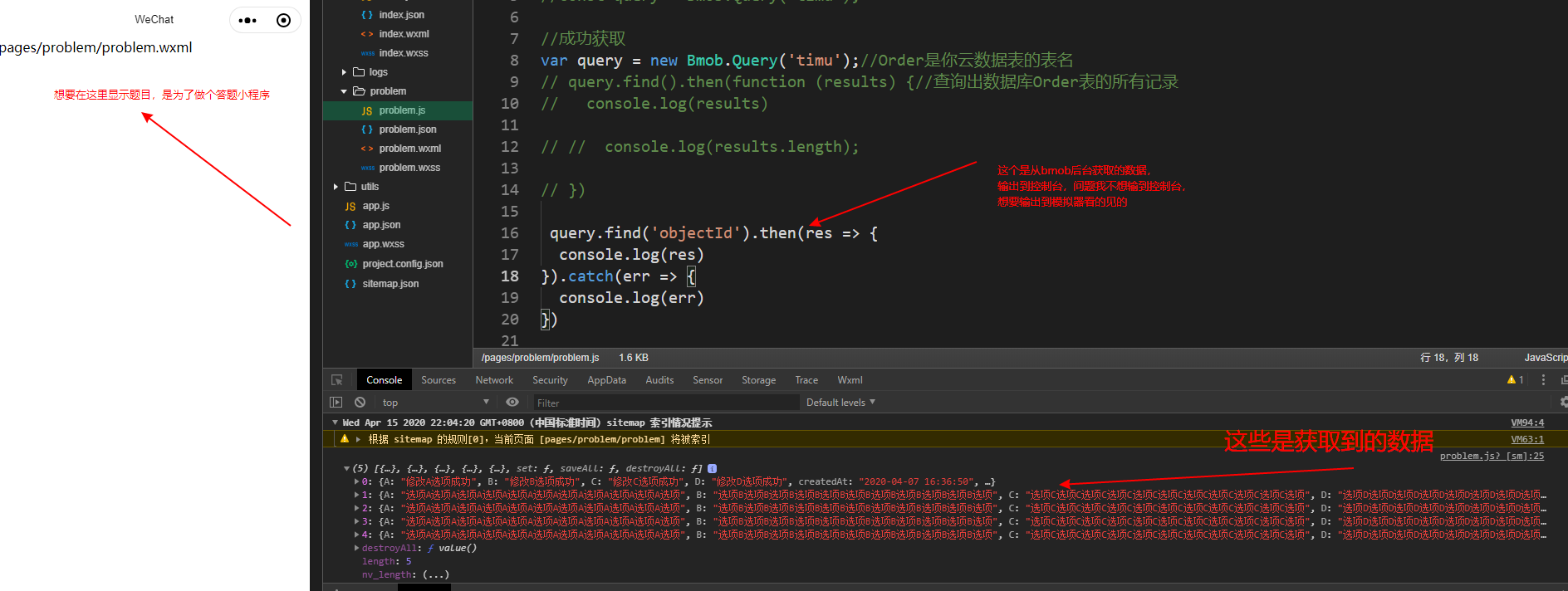
Task: Clear the console with the ban icon
Action: pos(360,403)
